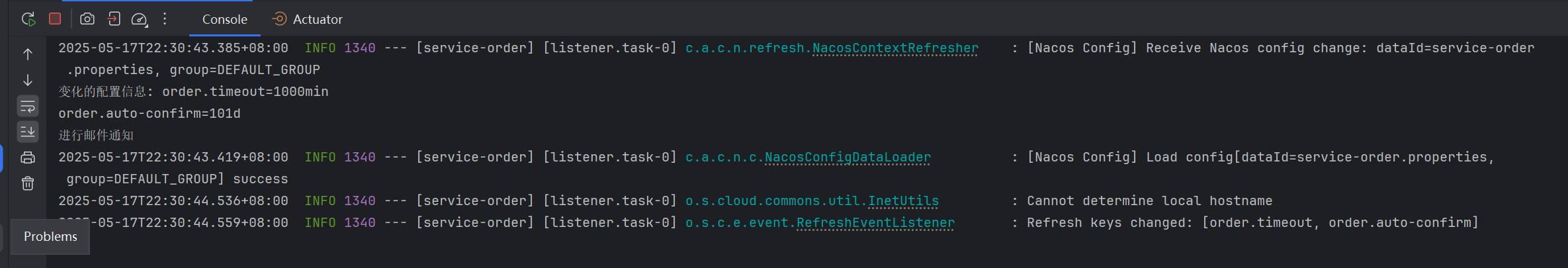Click the Problems tooltip label
1568x268 pixels.
[50, 236]
